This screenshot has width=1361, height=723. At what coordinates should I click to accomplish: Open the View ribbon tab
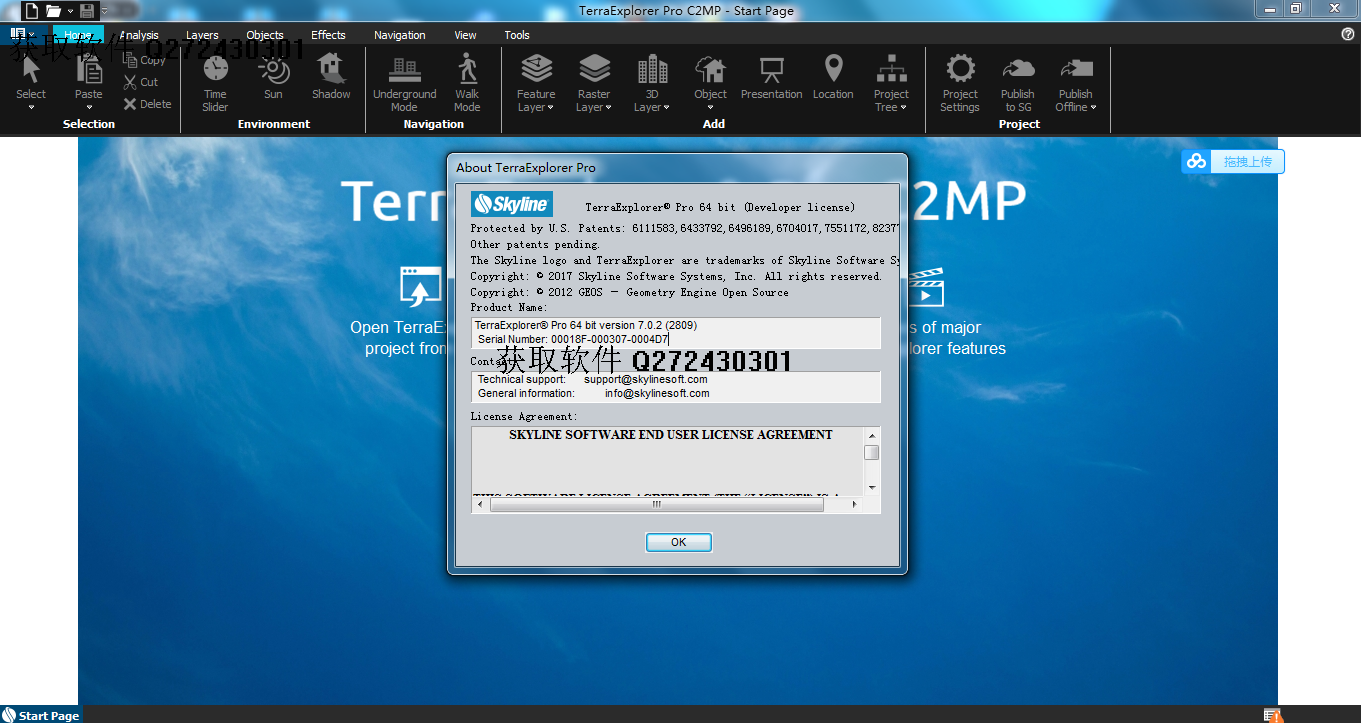(x=466, y=35)
